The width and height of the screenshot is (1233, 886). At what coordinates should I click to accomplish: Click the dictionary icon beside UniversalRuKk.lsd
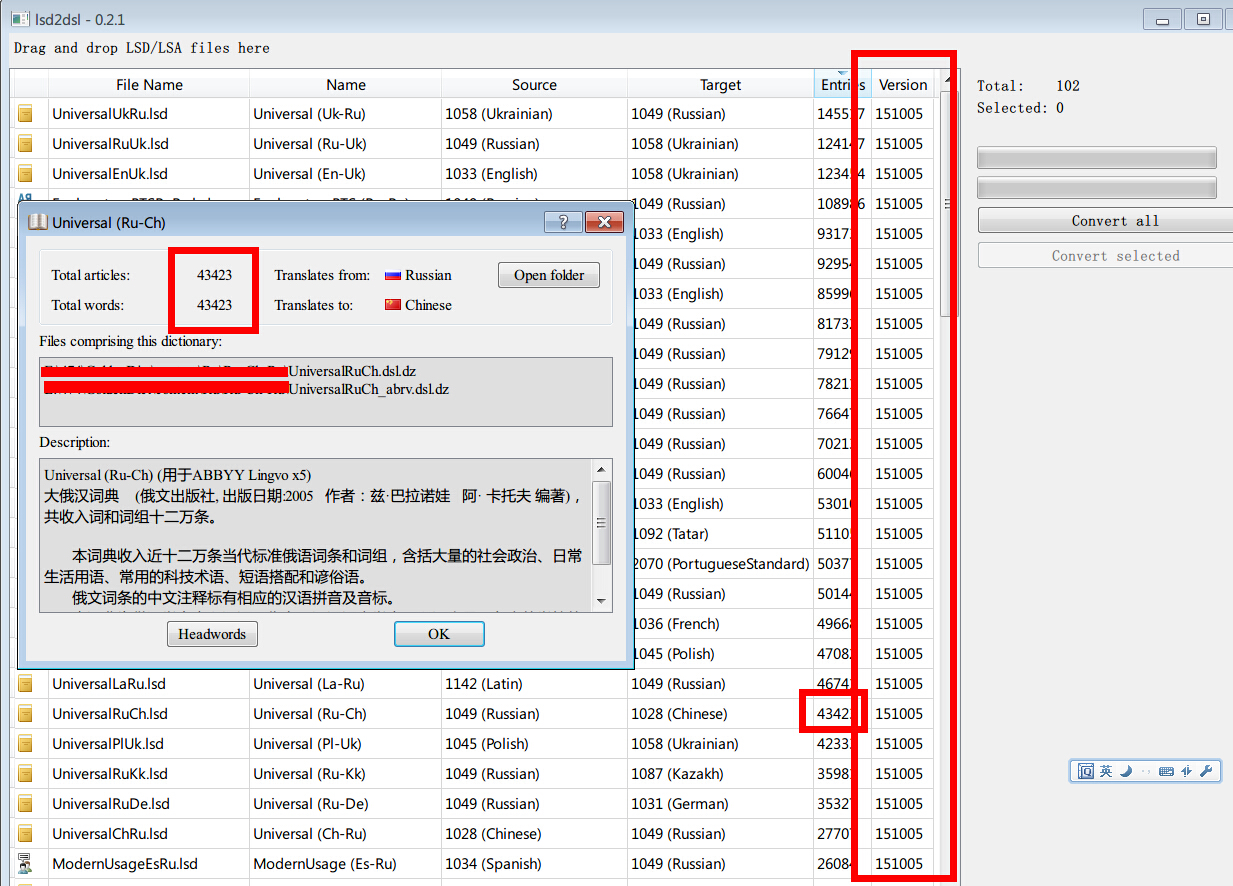[25, 774]
